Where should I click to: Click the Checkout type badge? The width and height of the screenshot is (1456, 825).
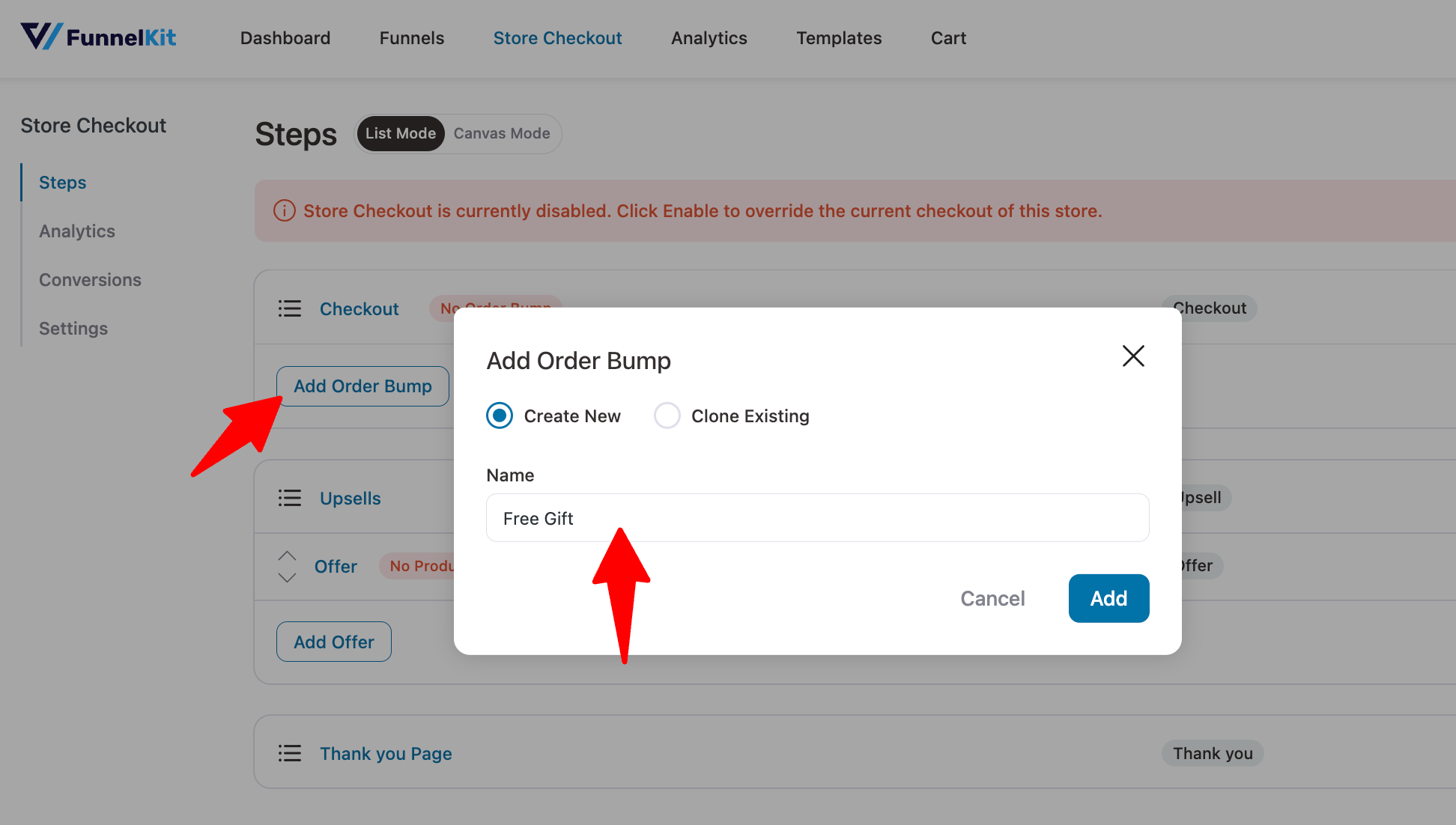1210,308
